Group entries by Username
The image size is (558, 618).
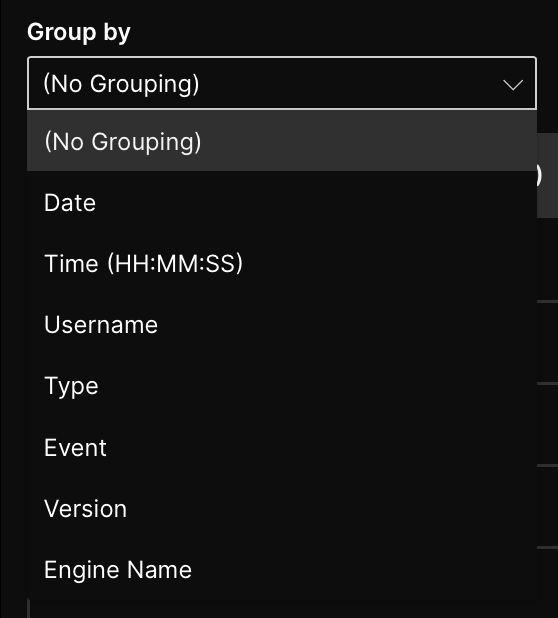[x=282, y=324]
